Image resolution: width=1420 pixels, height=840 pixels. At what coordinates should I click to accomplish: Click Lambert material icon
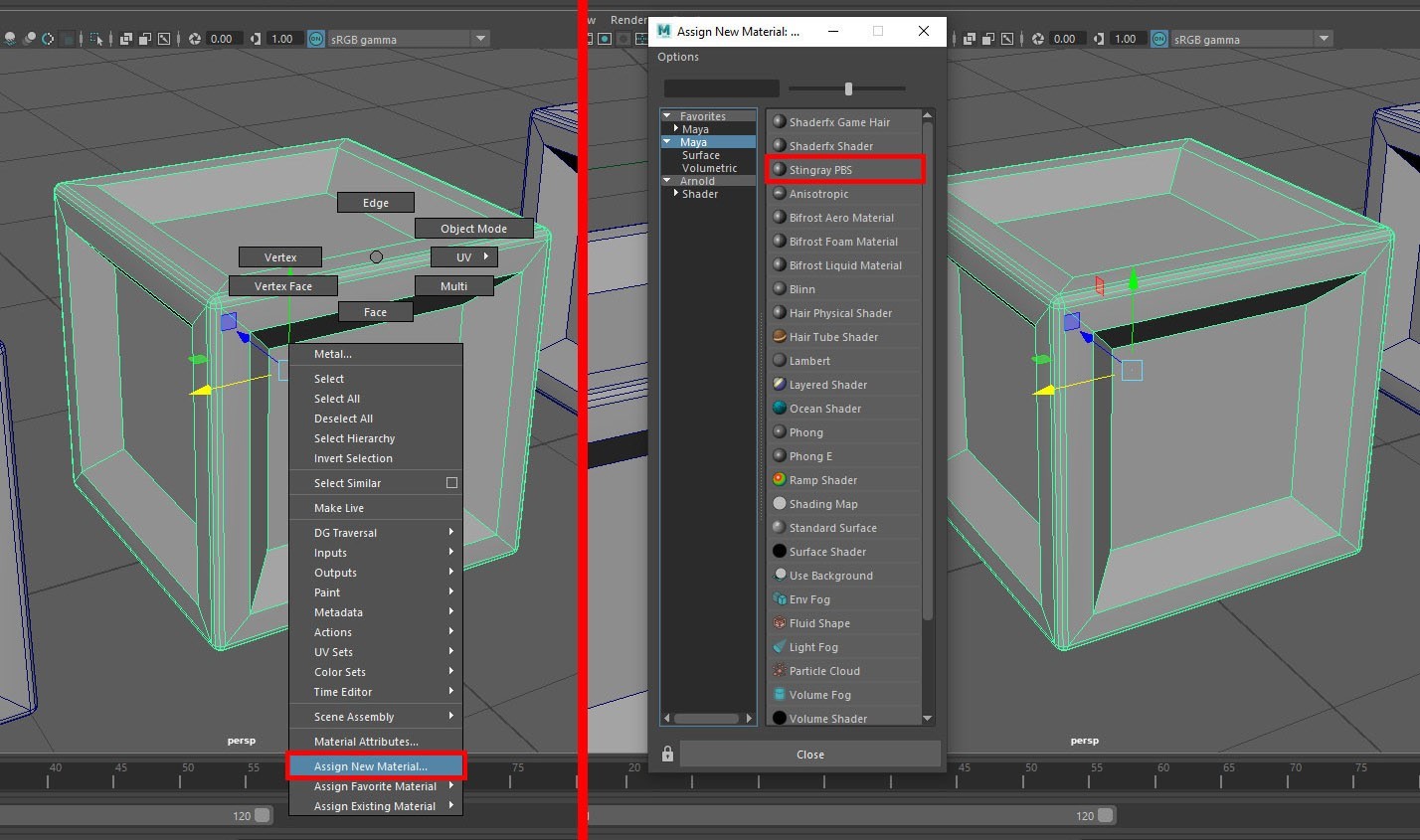point(780,360)
